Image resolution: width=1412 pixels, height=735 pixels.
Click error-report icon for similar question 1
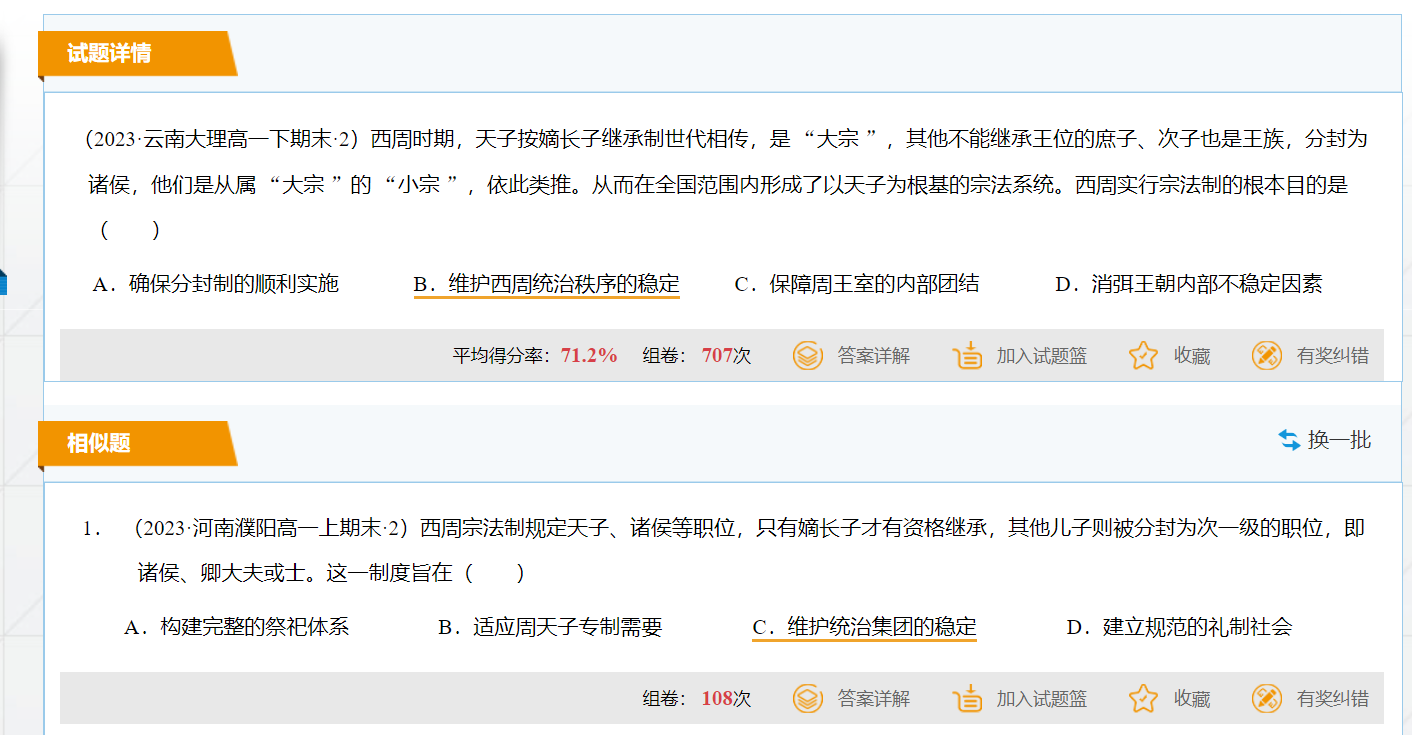tap(1266, 698)
